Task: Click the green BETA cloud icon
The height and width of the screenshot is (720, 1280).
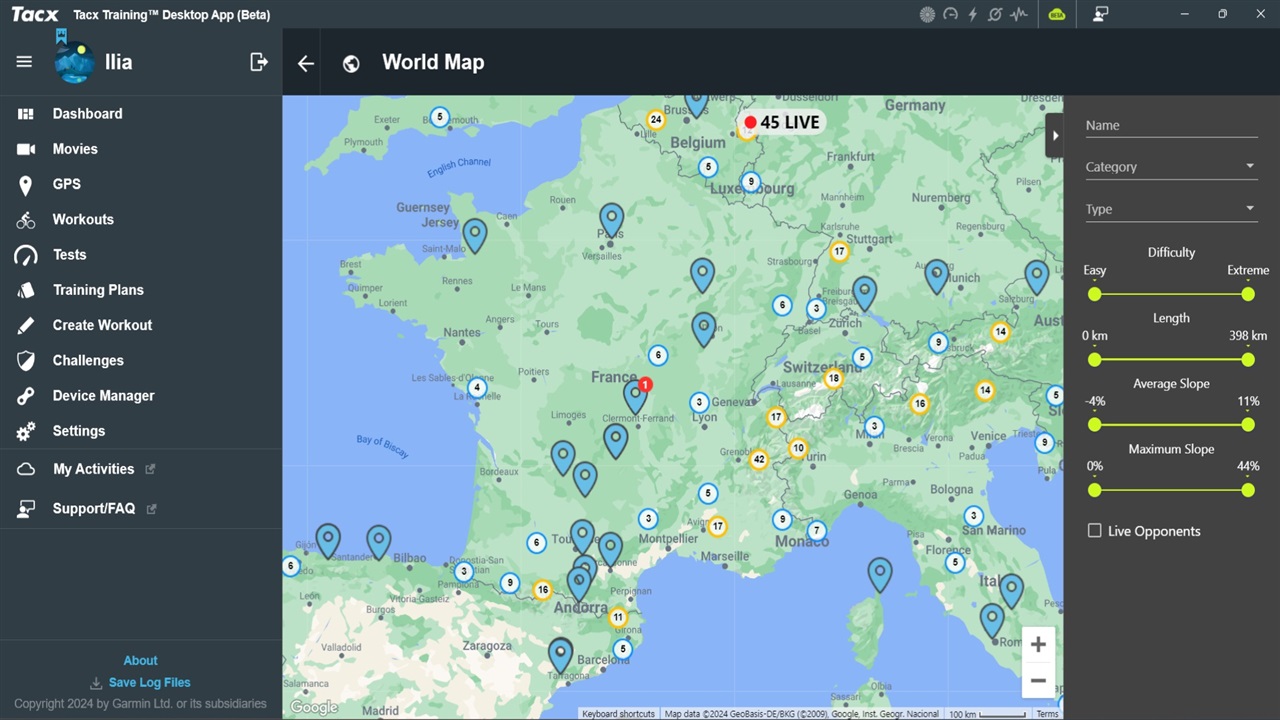Action: pos(1057,14)
